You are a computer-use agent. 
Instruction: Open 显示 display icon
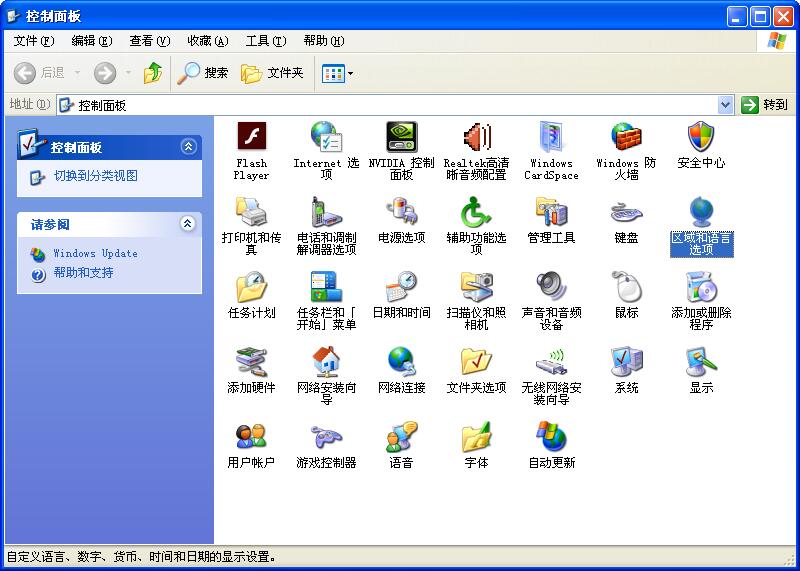[701, 361]
